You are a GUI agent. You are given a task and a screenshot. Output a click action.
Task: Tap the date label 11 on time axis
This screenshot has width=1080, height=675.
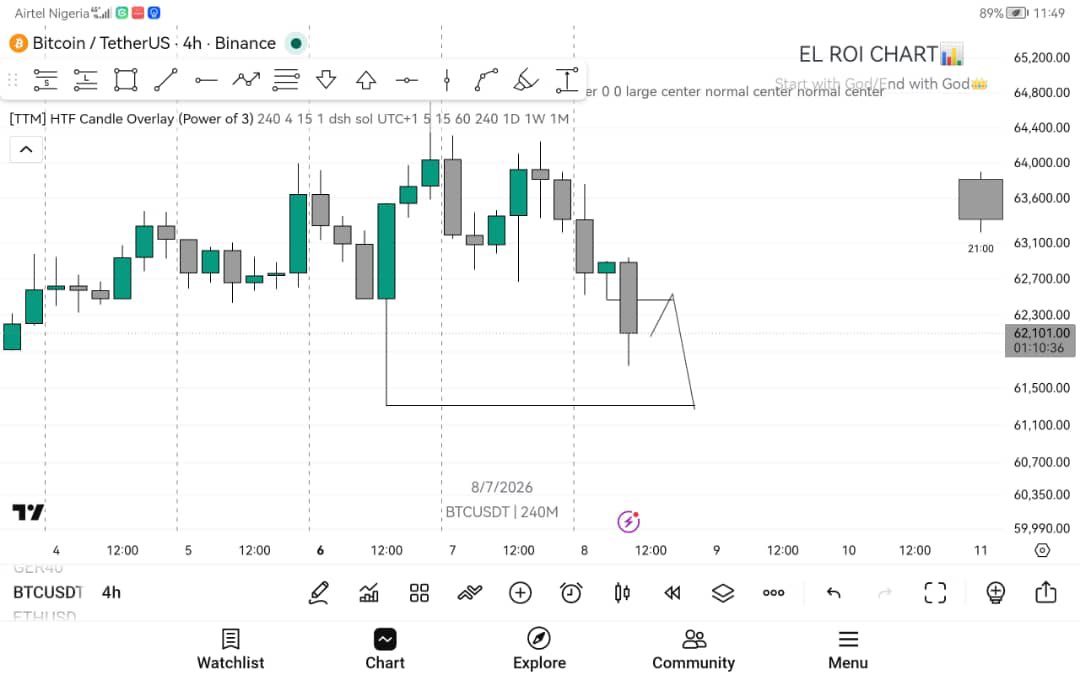pyautogui.click(x=980, y=550)
